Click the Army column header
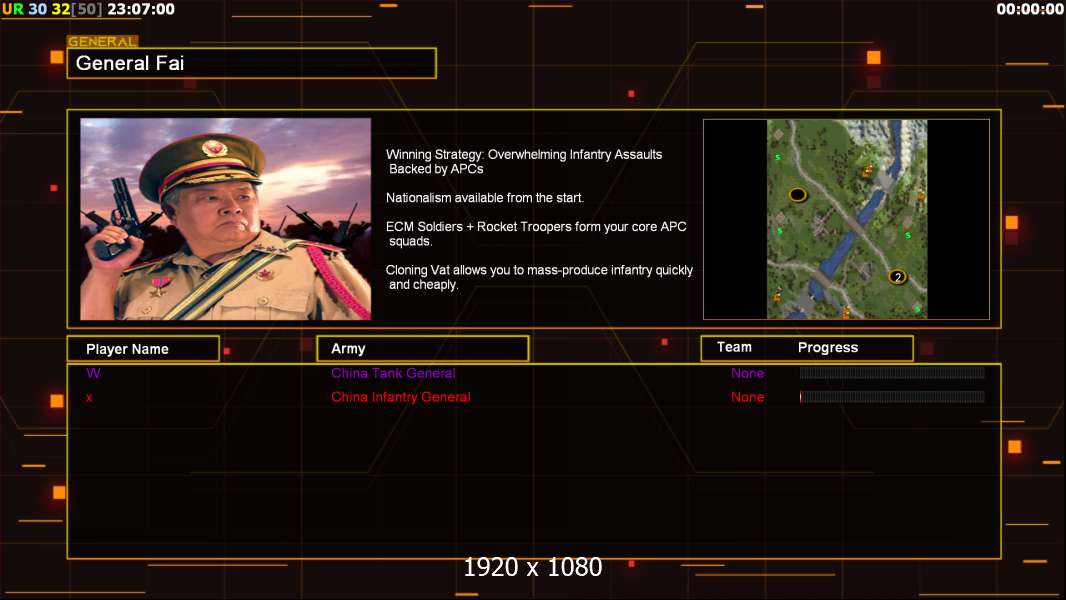 click(422, 349)
